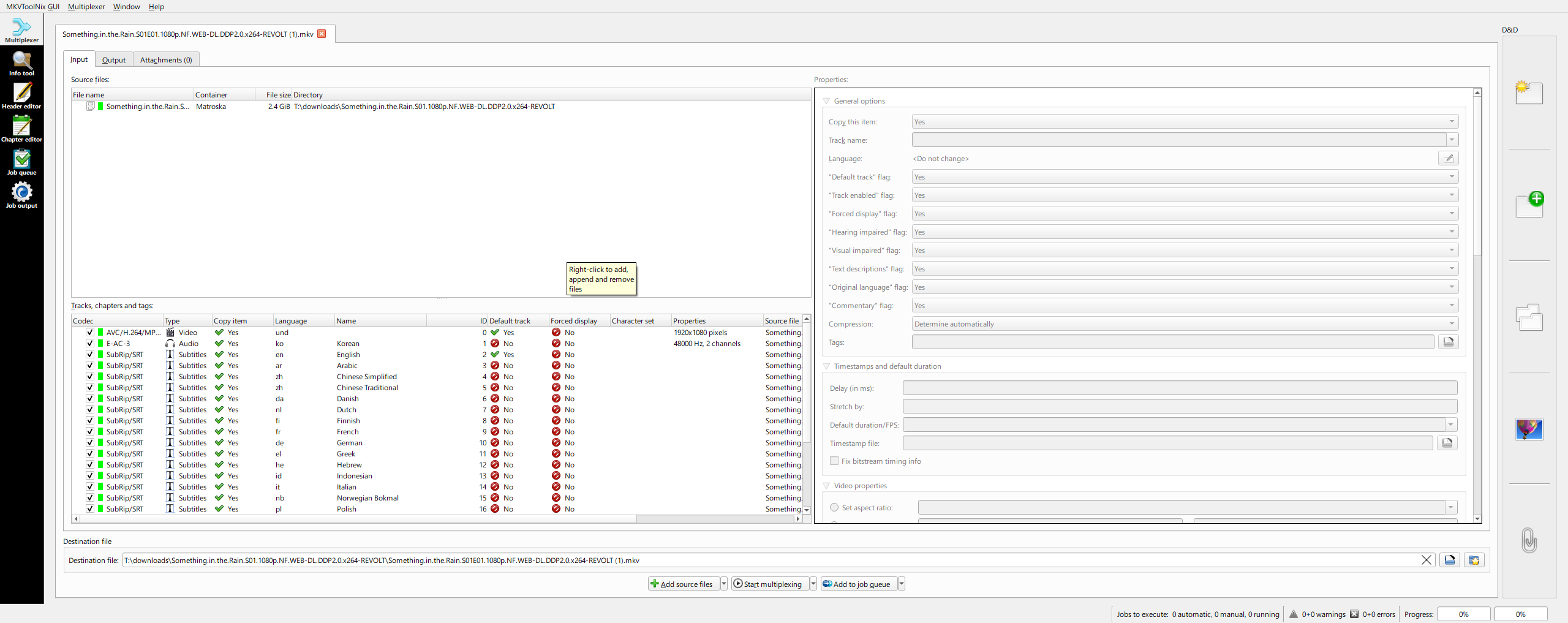Open the Forced display flag dropdown
This screenshot has width=1568, height=623.
click(1185, 214)
